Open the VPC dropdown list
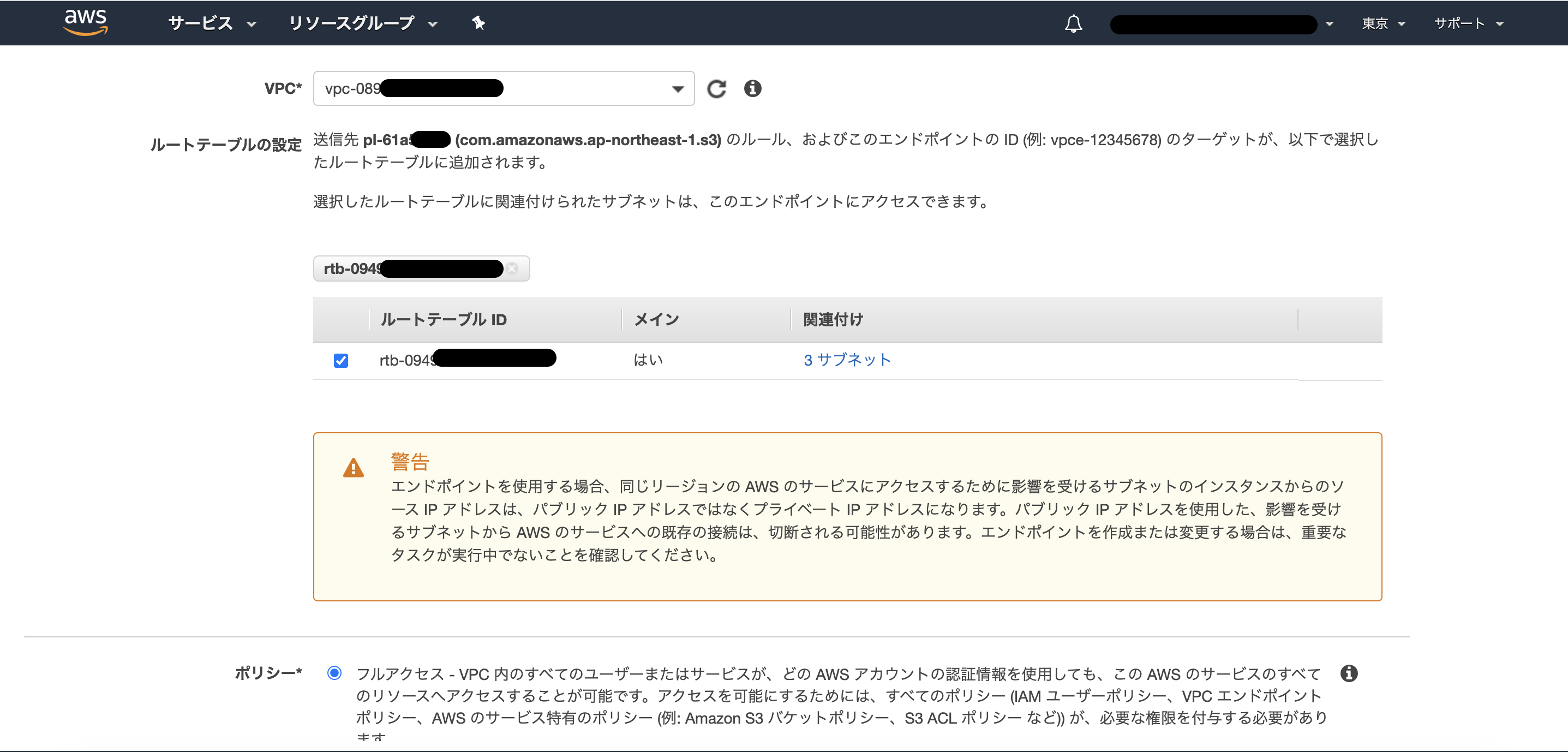The width and height of the screenshot is (1568, 752). (x=678, y=88)
